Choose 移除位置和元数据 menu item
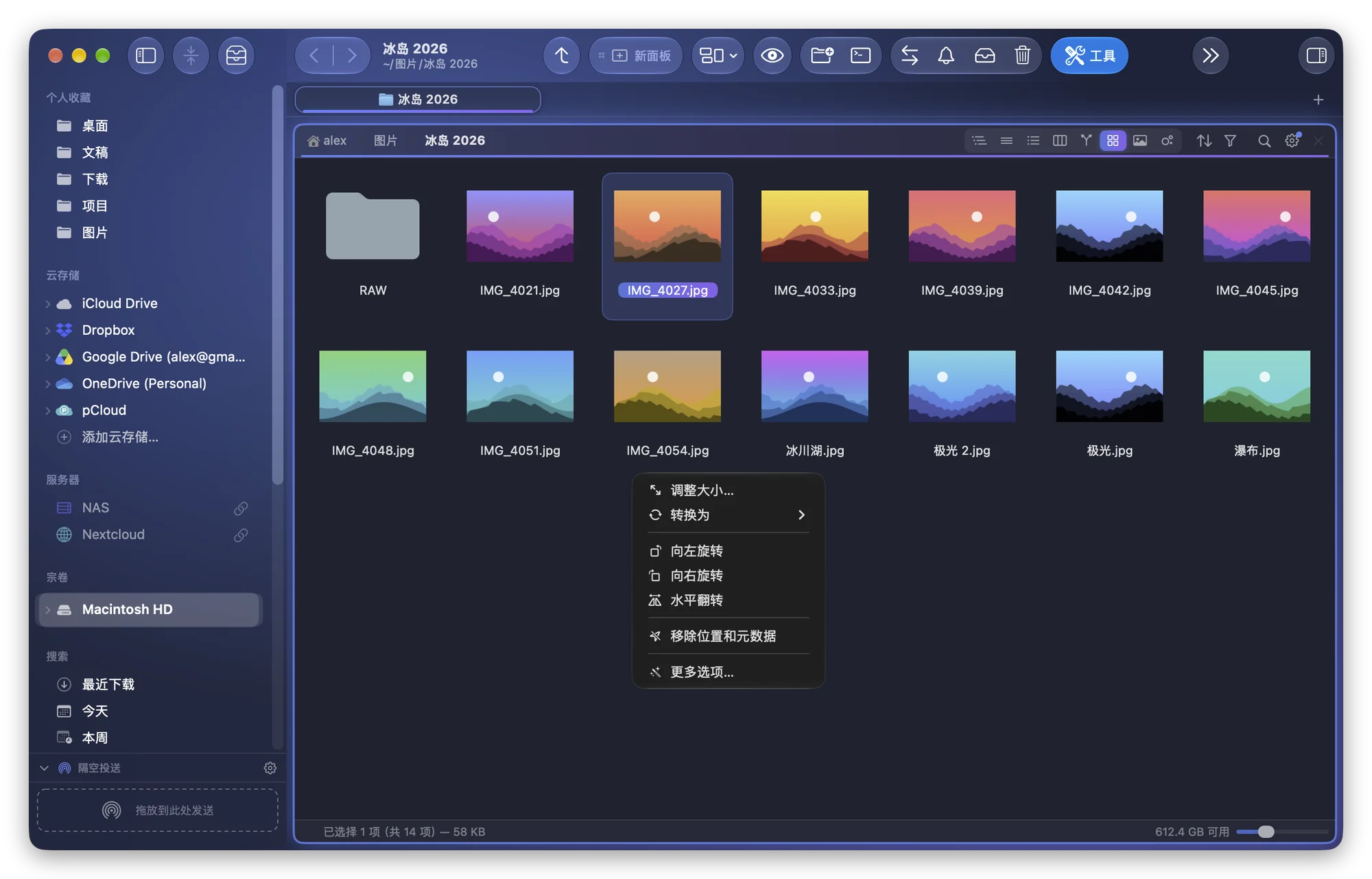Viewport: 1372px width, 879px height. (x=728, y=636)
